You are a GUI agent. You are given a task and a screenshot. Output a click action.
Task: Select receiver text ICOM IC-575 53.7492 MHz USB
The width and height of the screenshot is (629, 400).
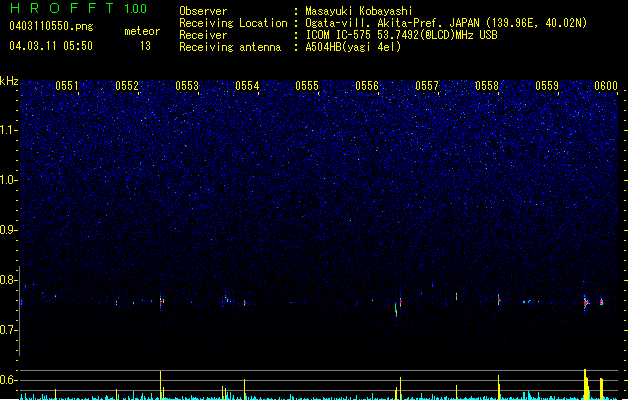[x=402, y=35]
